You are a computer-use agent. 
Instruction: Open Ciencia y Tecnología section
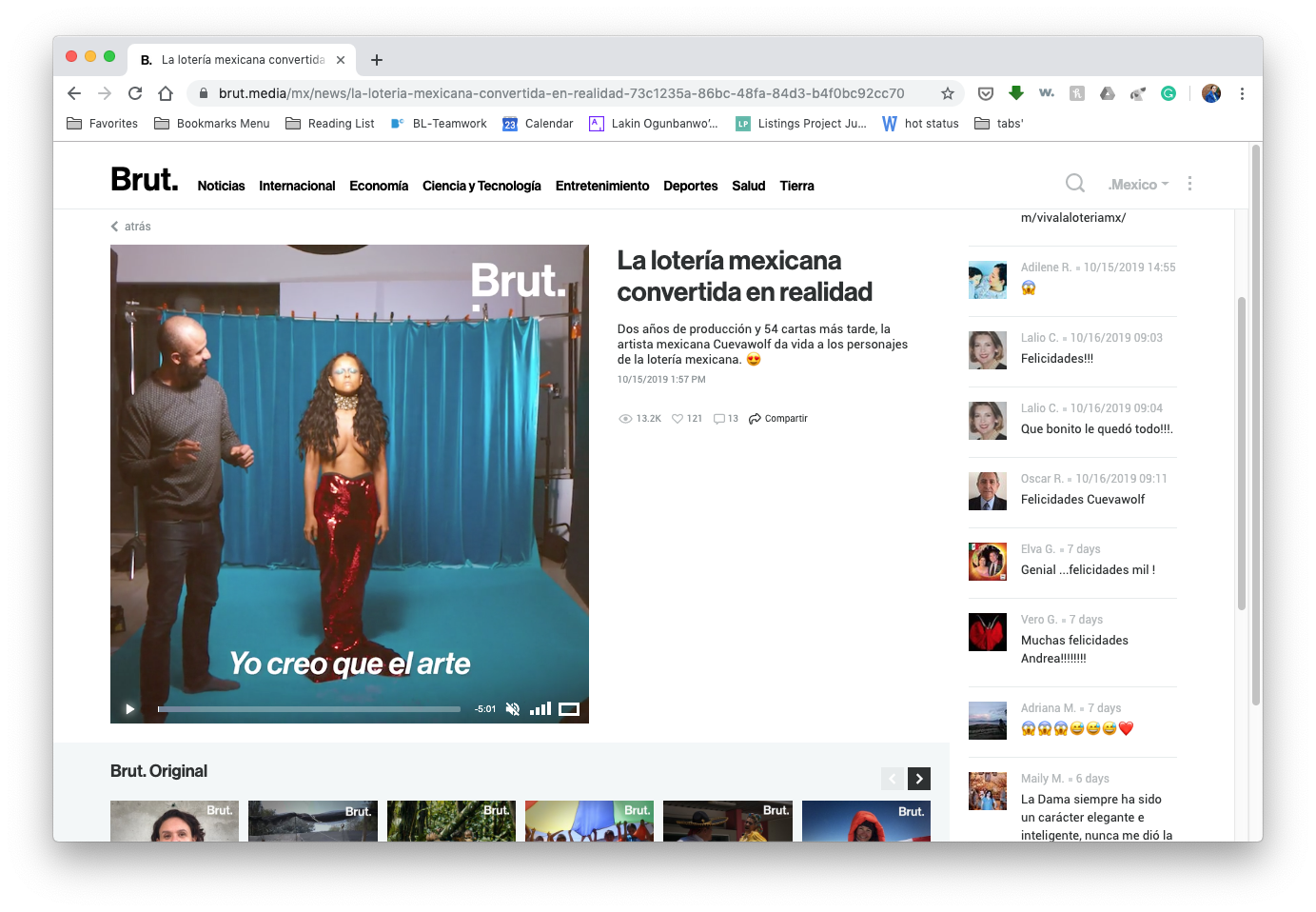coord(481,186)
